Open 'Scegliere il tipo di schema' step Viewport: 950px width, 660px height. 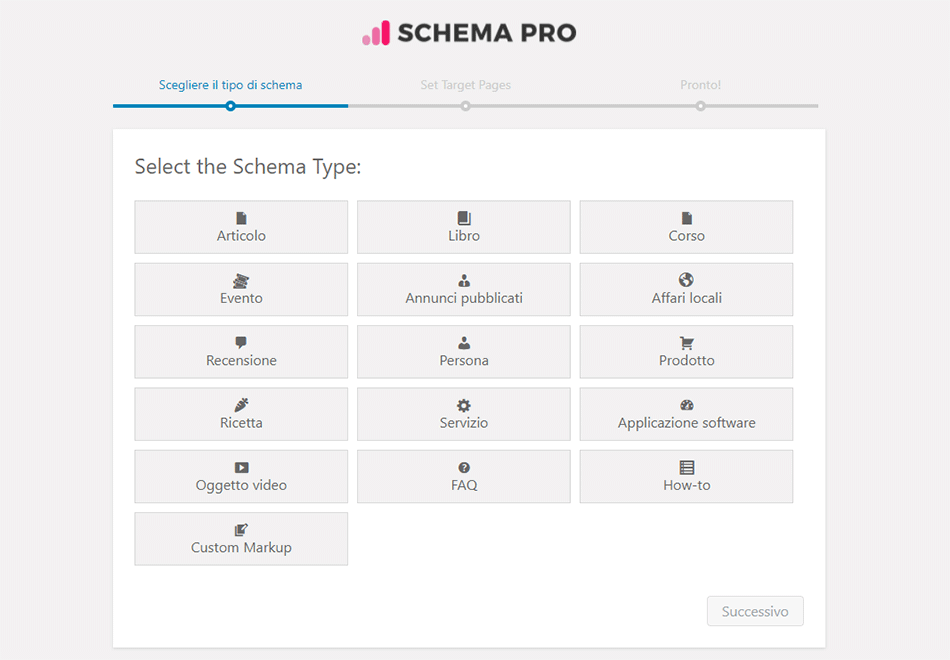click(230, 85)
